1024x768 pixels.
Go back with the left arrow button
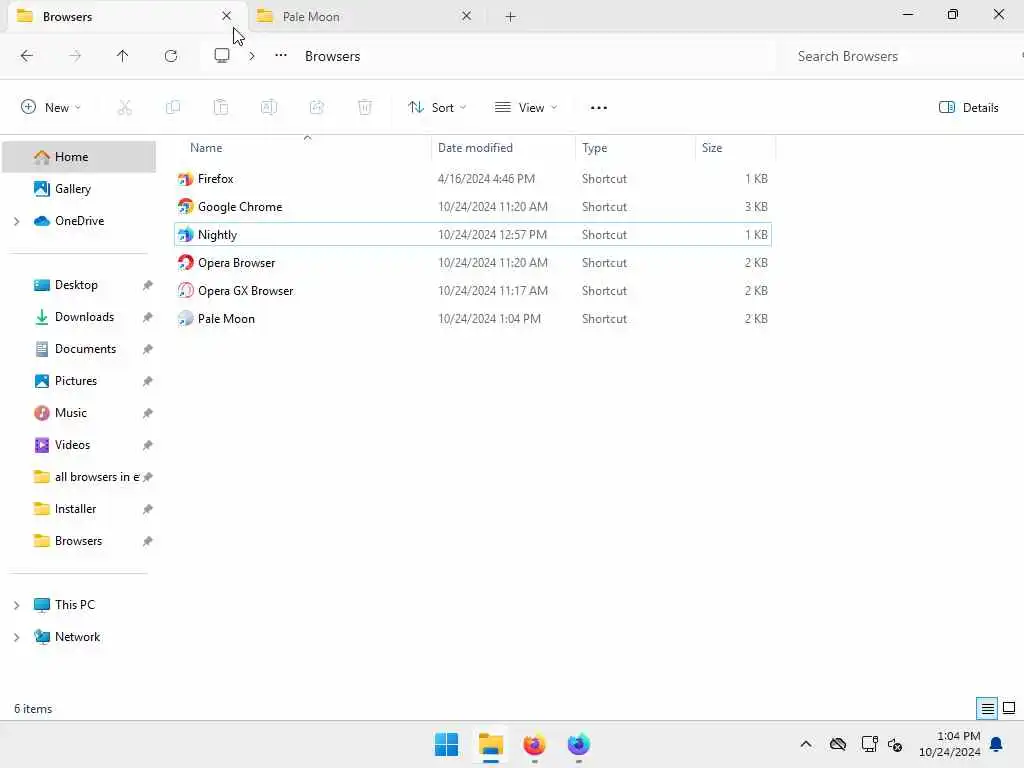click(x=27, y=56)
